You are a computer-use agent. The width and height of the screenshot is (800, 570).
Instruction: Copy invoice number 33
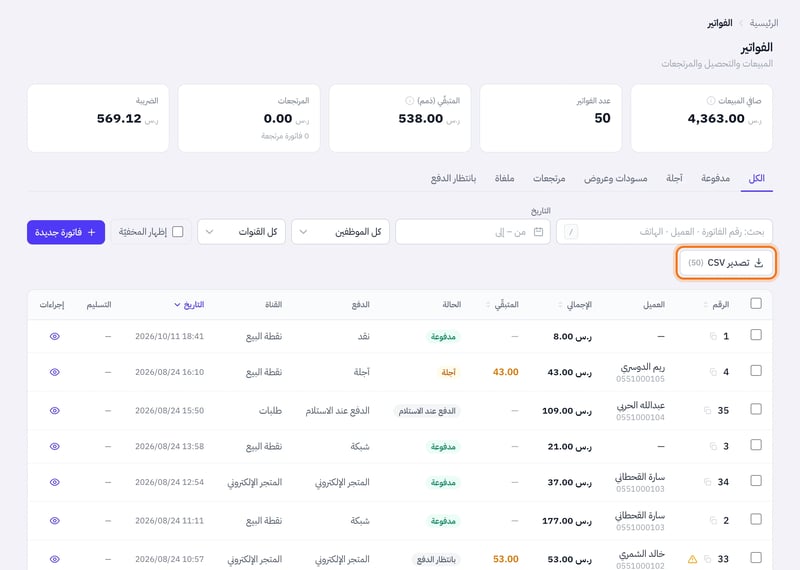[x=708, y=559]
